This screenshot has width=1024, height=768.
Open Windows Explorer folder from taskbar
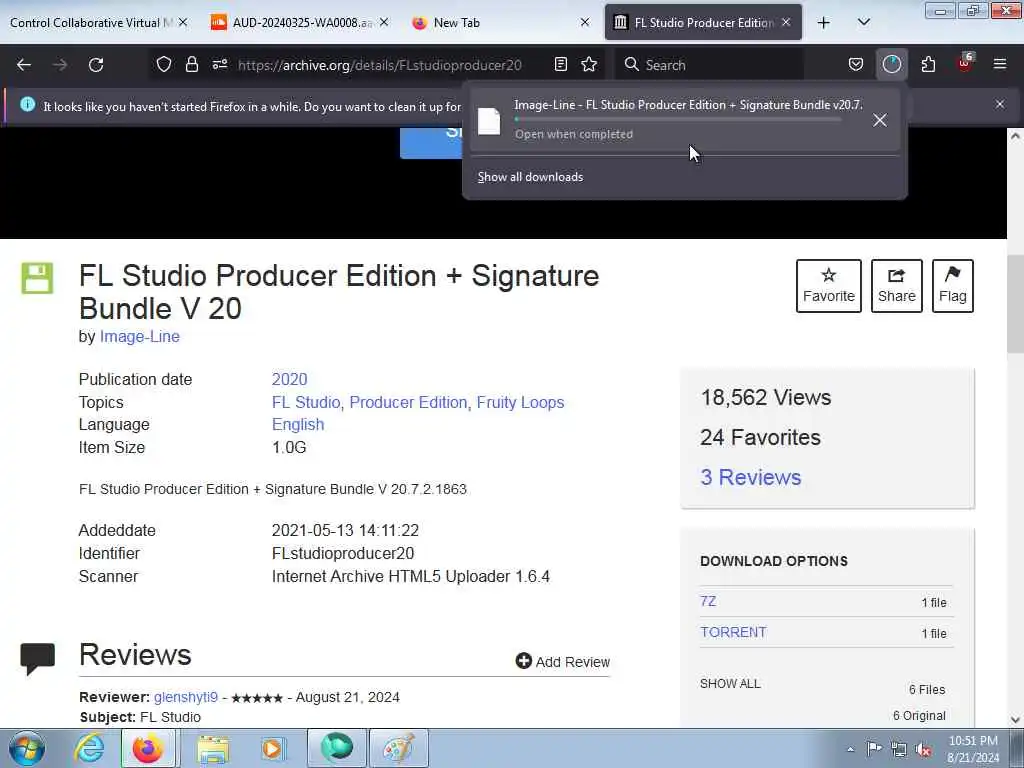[x=213, y=749]
